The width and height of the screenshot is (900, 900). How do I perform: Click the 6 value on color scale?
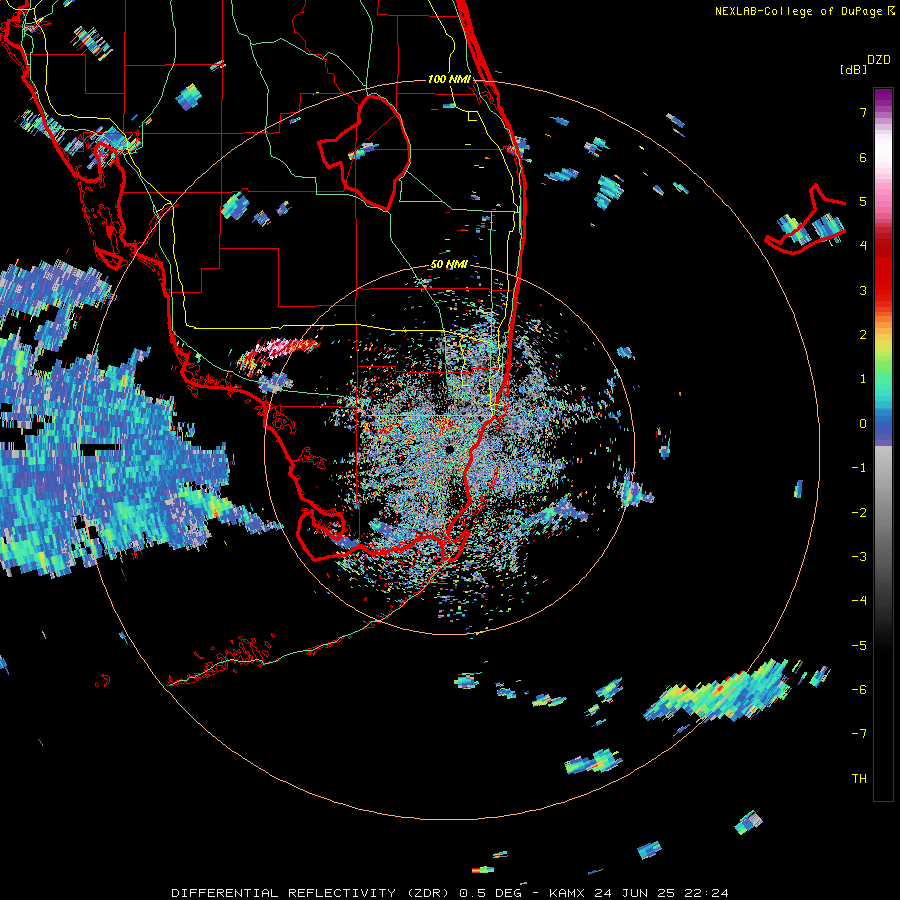pos(863,157)
